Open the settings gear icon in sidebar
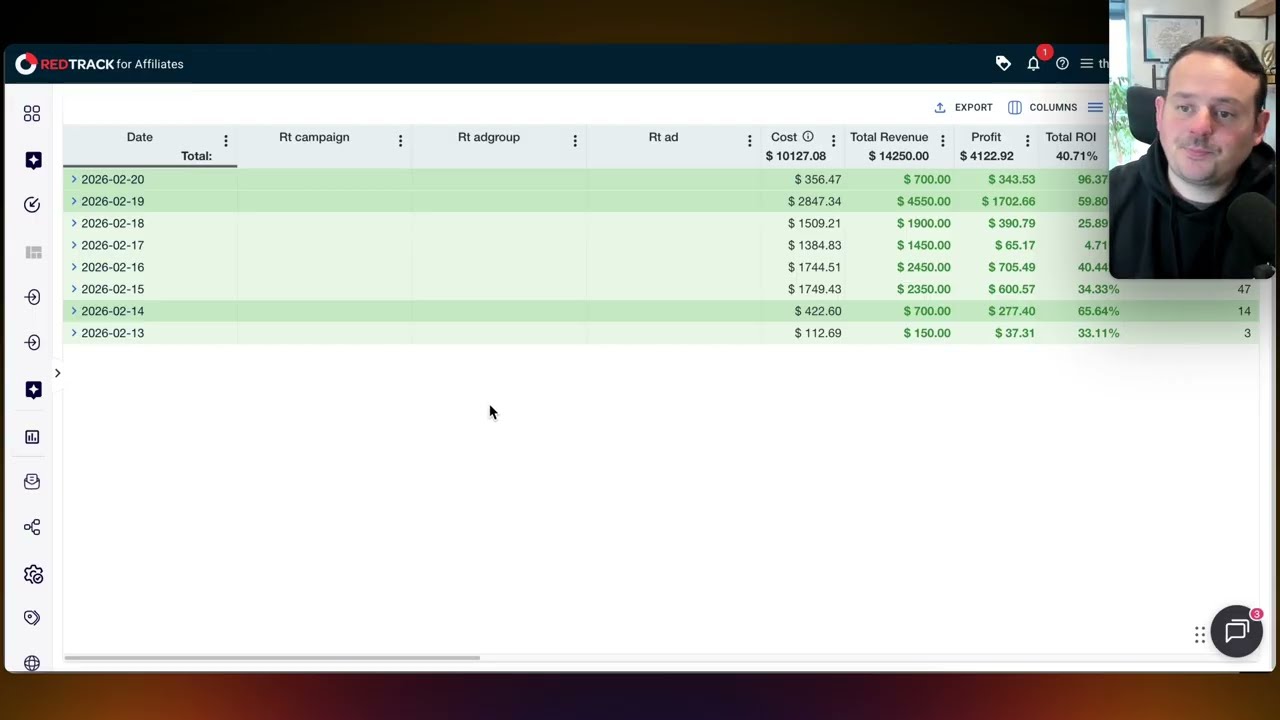Image resolution: width=1280 pixels, height=720 pixels. [x=33, y=574]
